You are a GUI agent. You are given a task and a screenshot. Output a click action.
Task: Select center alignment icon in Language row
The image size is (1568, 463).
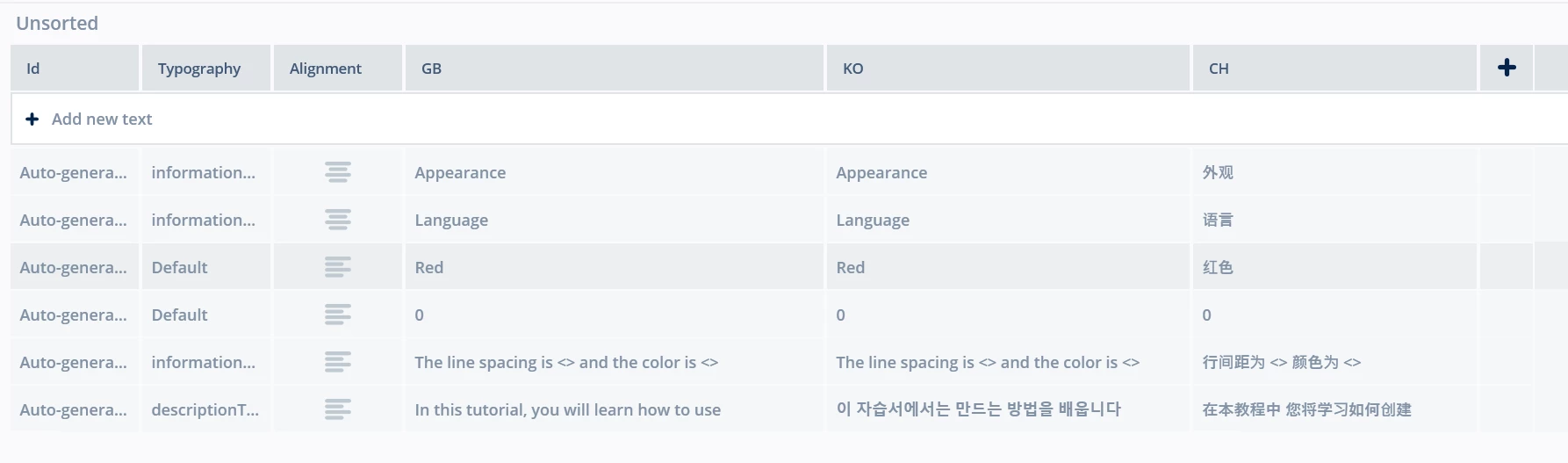338,220
